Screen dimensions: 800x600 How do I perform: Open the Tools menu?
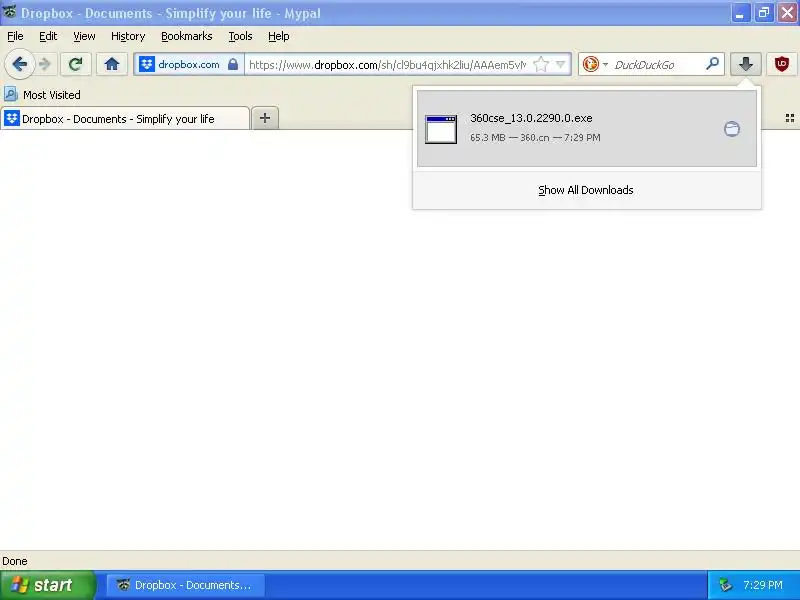[x=240, y=36]
